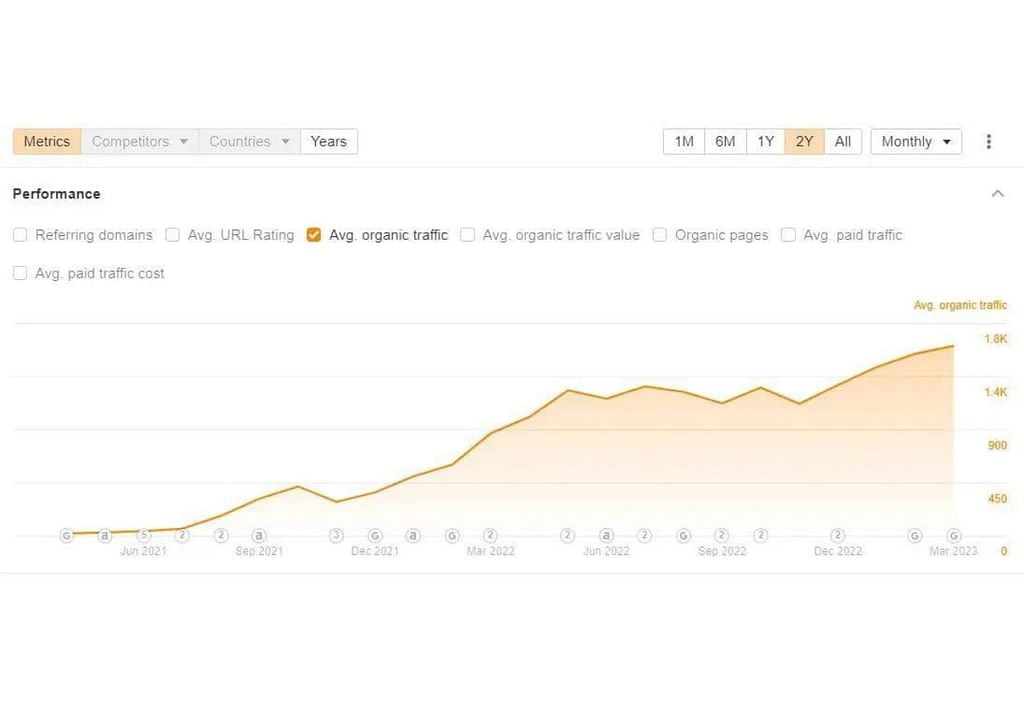Set the time range to 1Y
This screenshot has width=1024, height=704.
coord(765,142)
